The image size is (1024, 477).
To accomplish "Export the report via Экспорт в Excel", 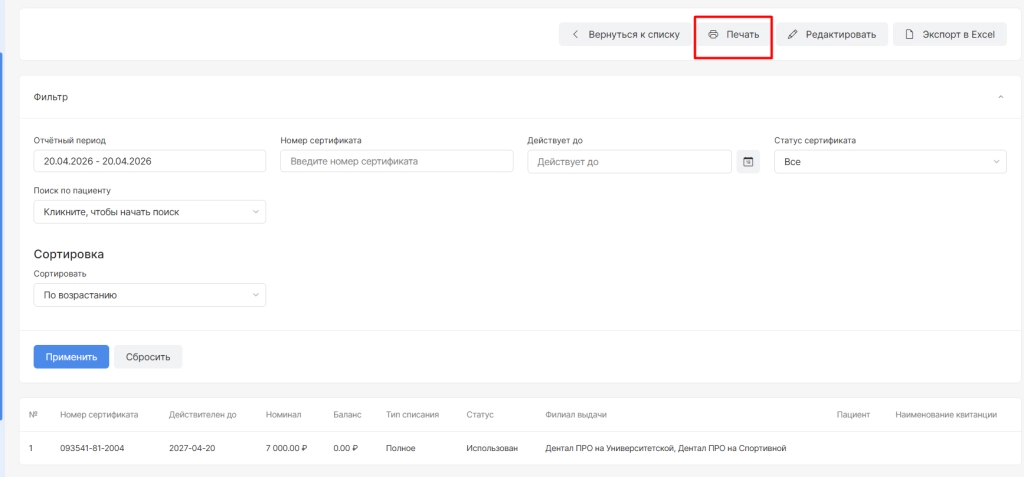I will pyautogui.click(x=949, y=35).
